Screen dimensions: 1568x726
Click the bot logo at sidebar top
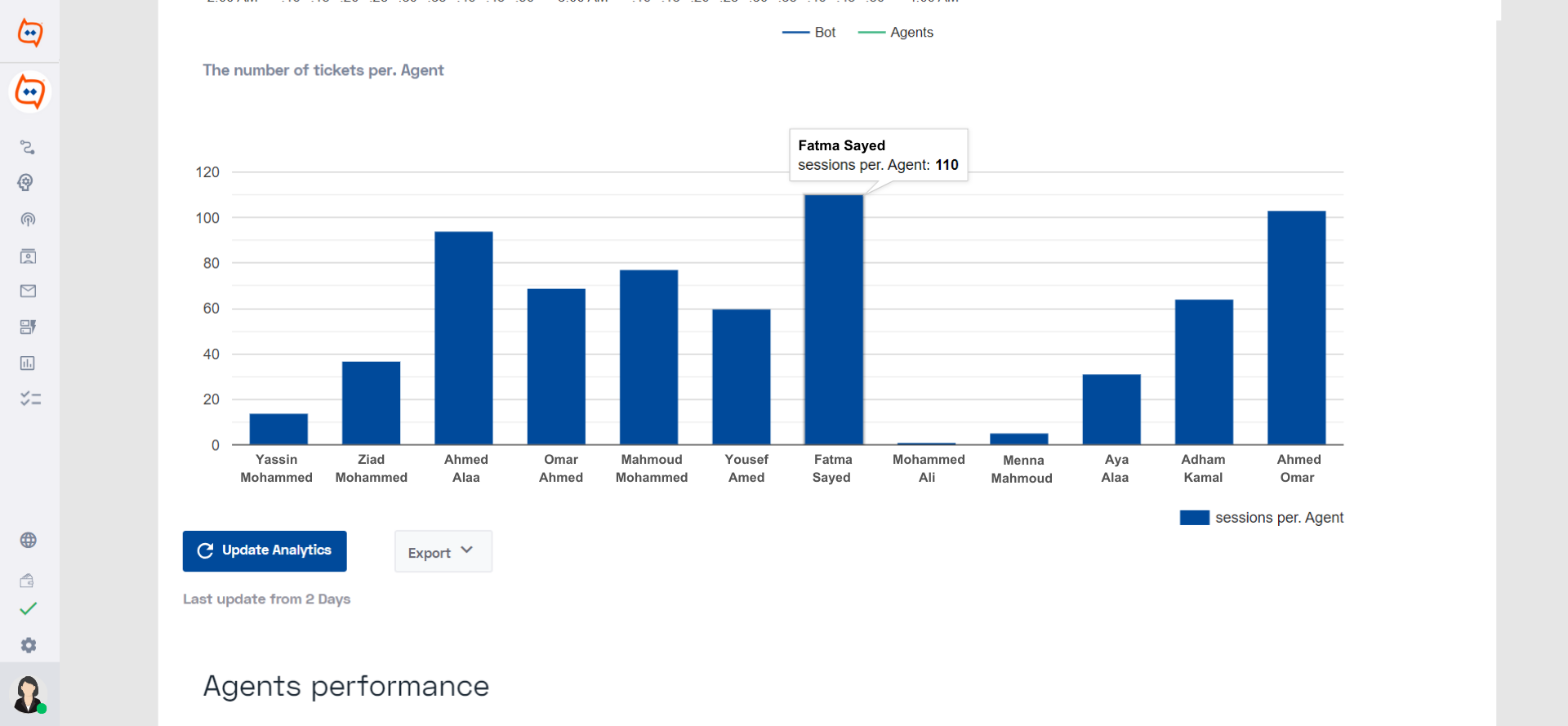click(x=30, y=33)
